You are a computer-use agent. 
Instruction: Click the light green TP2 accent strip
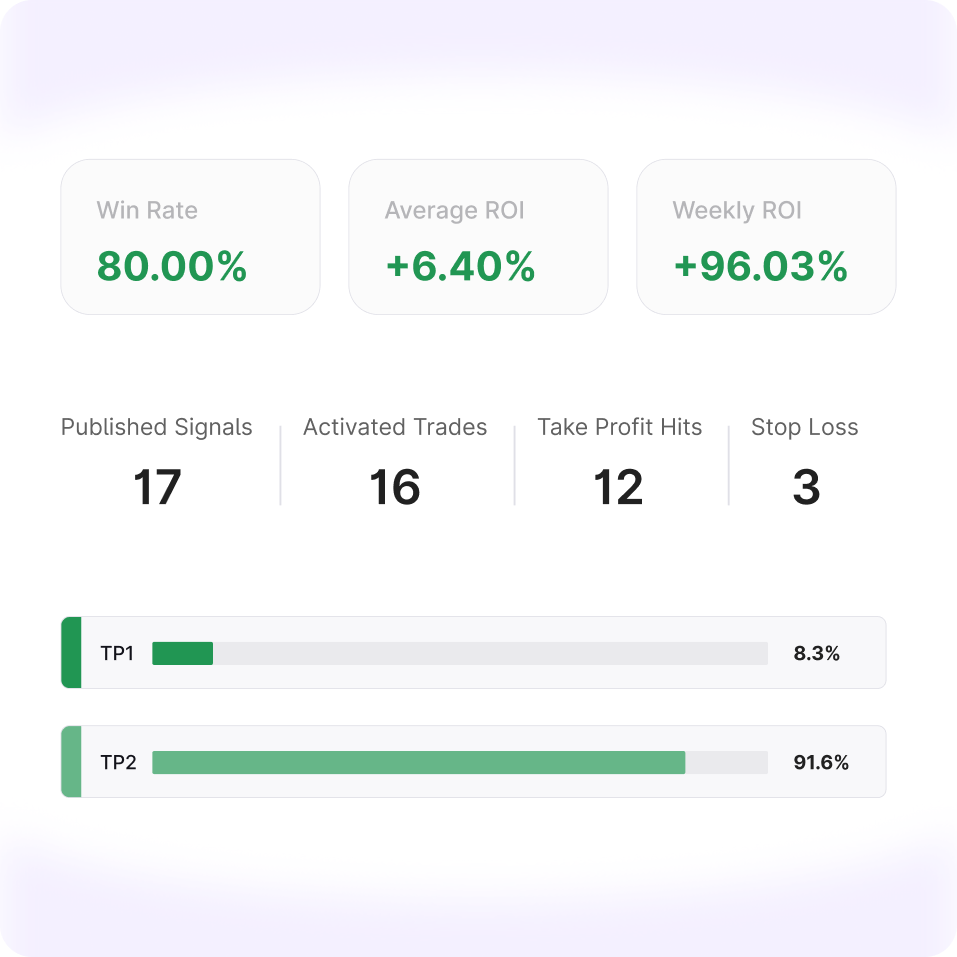(71, 762)
